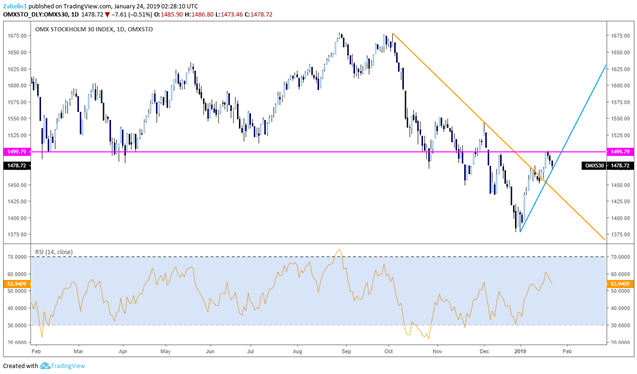Click the 'Created with TradingView' link
Image resolution: width=637 pixels, height=374 pixels.
[44, 366]
